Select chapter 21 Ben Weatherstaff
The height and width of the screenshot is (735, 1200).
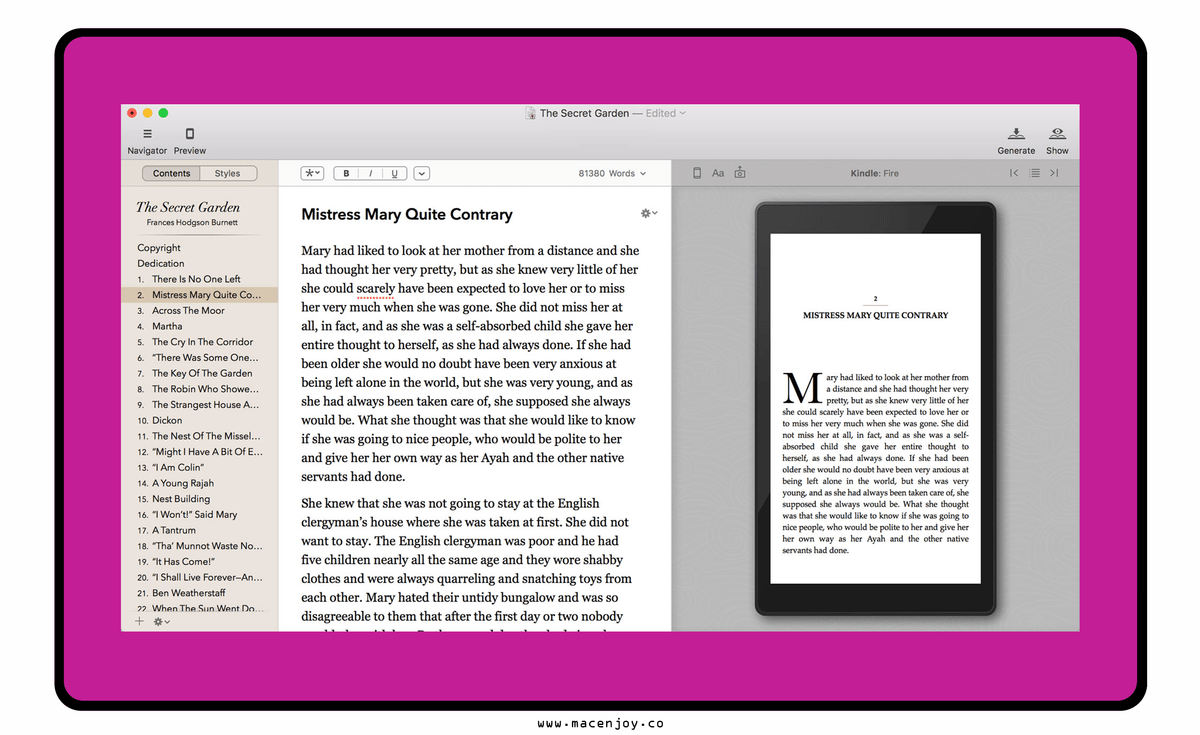(200, 593)
